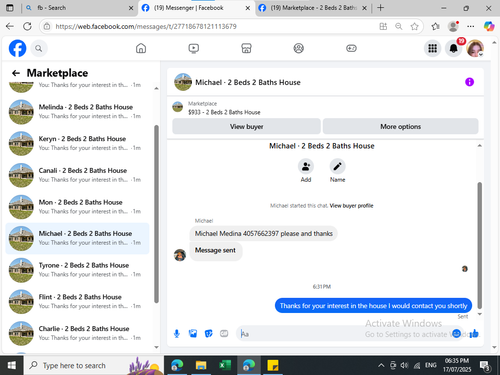Open Sticky Notes from taskbar
The height and width of the screenshot is (375, 500).
pos(273,365)
